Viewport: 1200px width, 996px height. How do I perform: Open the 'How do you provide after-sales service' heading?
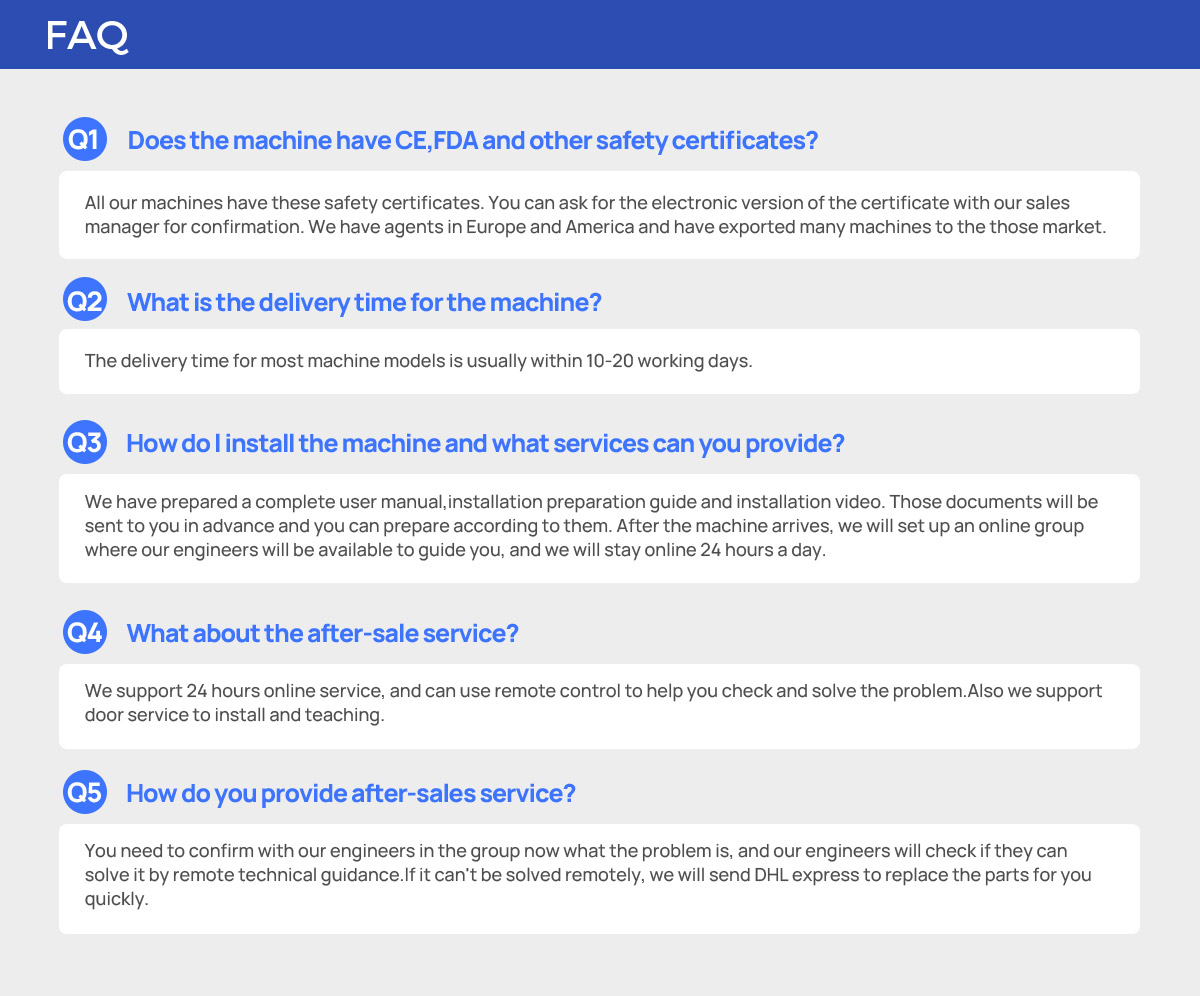(351, 794)
